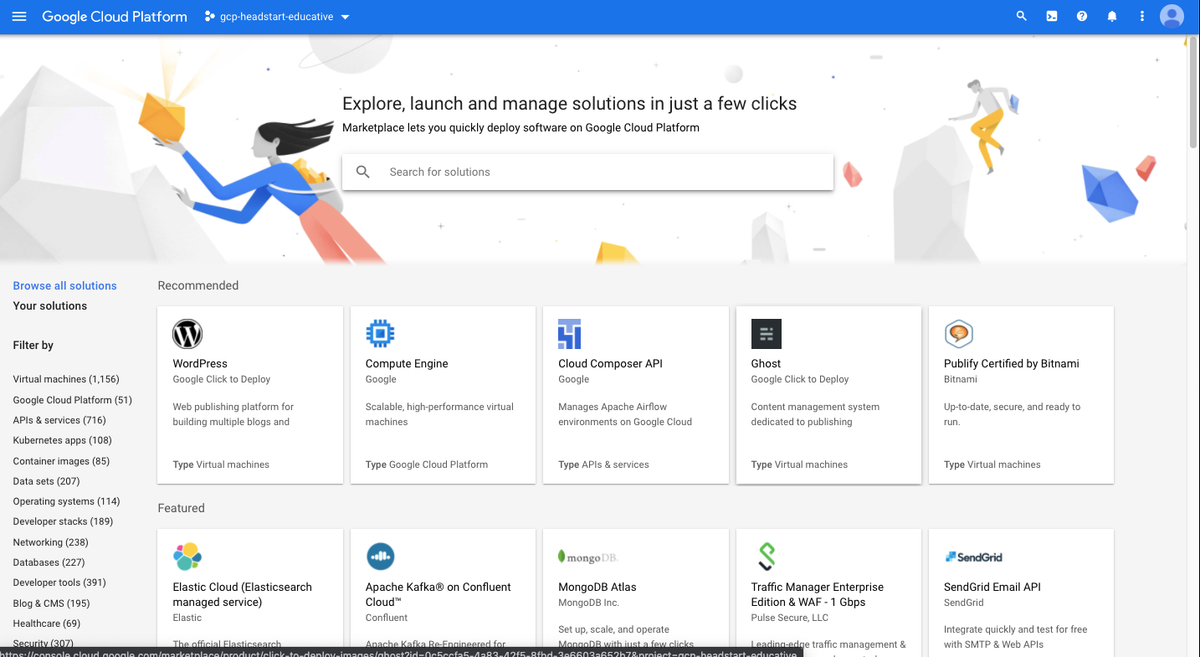Click the Google Cloud Platform header title
This screenshot has width=1200, height=657.
point(114,17)
